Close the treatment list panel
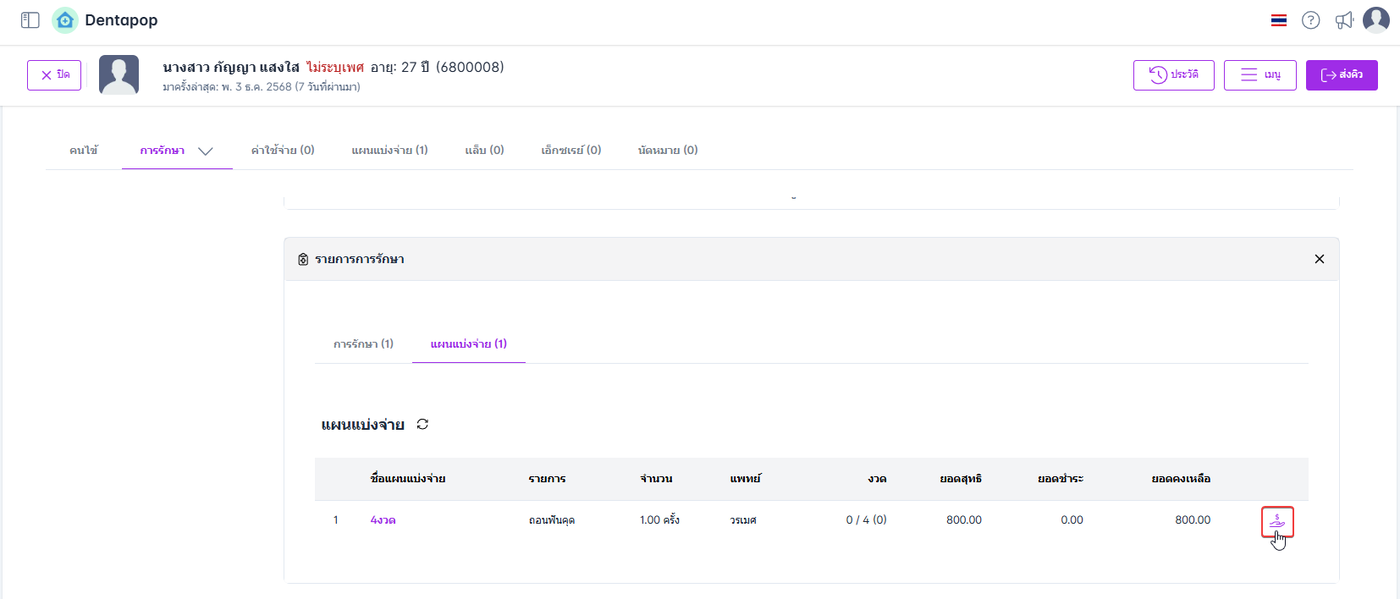The height and width of the screenshot is (599, 1400). point(1319,259)
